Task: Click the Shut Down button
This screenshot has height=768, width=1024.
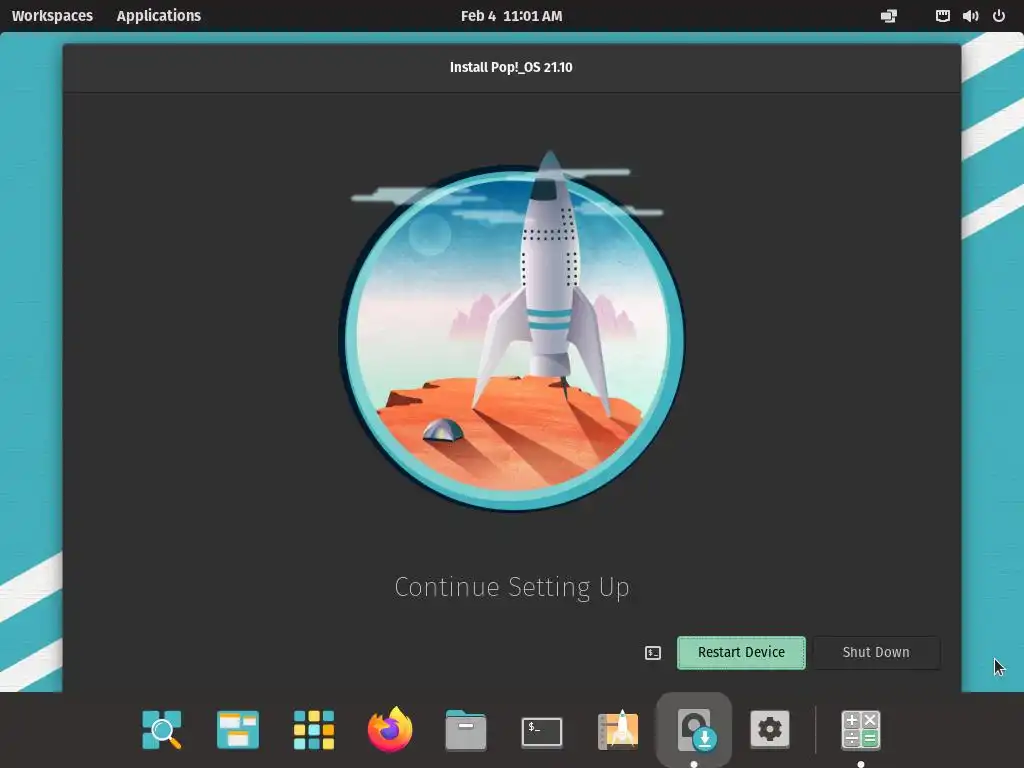Action: pyautogui.click(x=876, y=652)
